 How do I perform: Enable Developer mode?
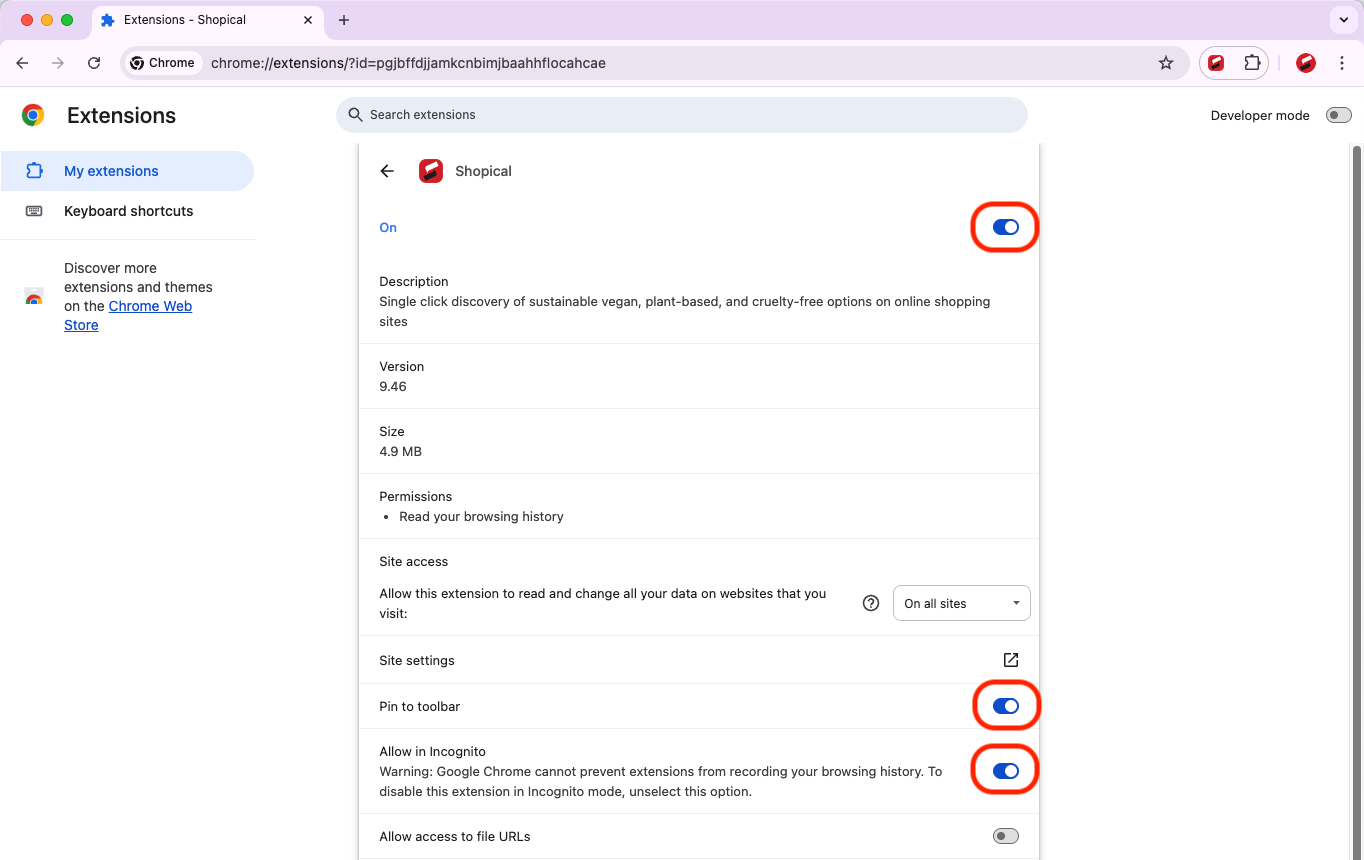point(1338,115)
